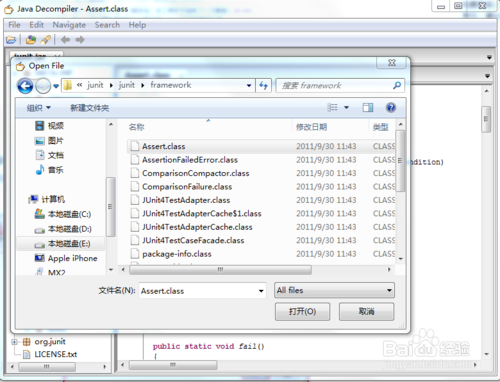
Task: Click the 搜索 framework search box
Action: pyautogui.click(x=340, y=86)
